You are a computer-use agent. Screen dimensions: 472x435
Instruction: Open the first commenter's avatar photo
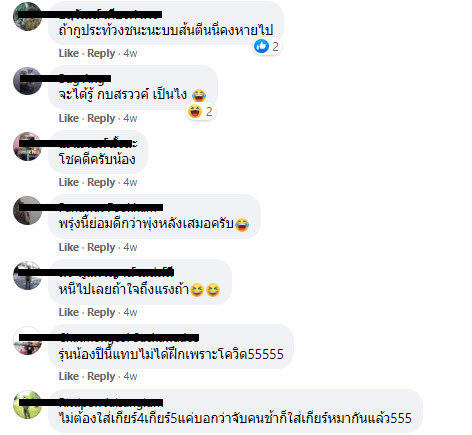click(27, 16)
